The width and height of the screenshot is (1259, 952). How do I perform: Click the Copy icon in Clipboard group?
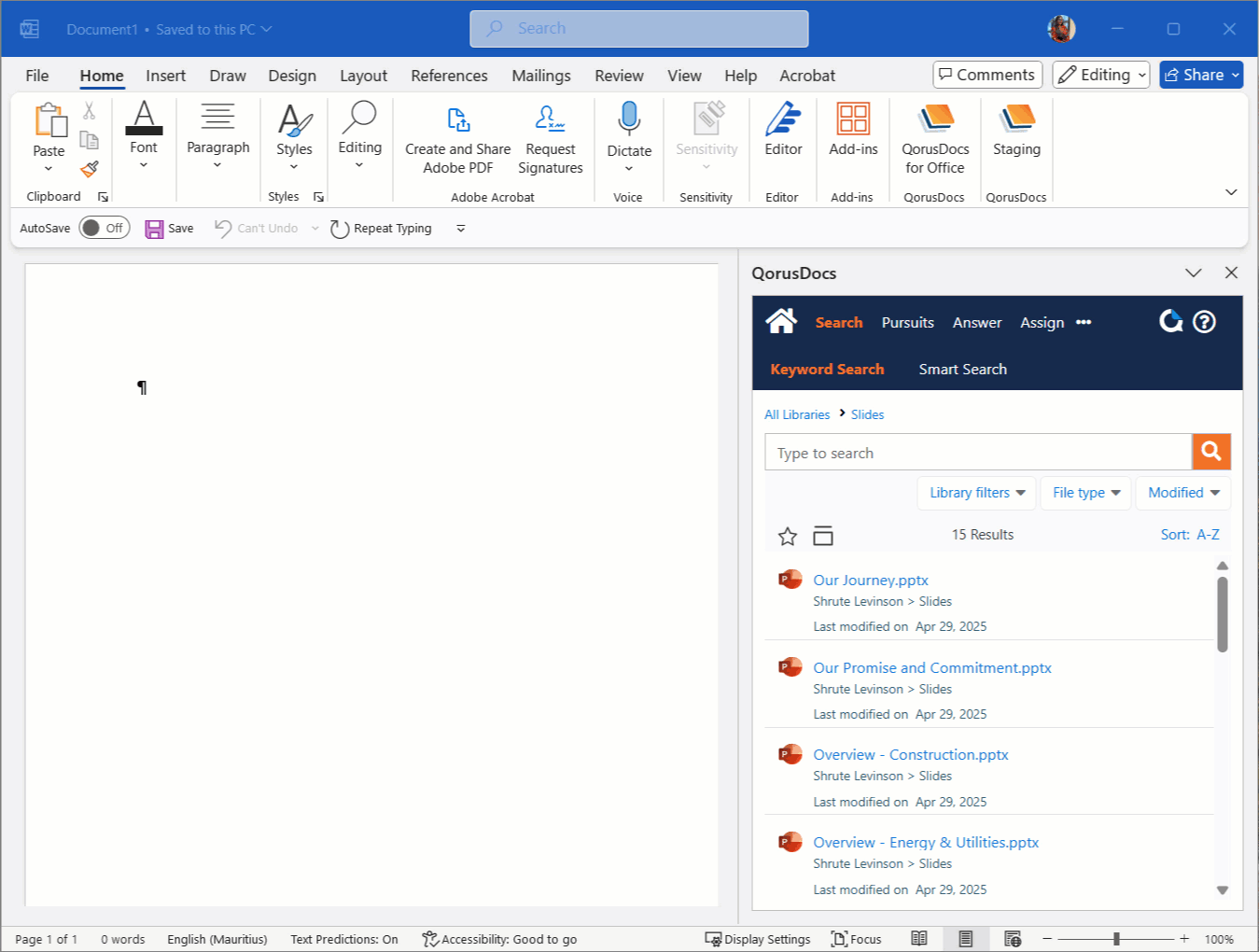[x=90, y=140]
